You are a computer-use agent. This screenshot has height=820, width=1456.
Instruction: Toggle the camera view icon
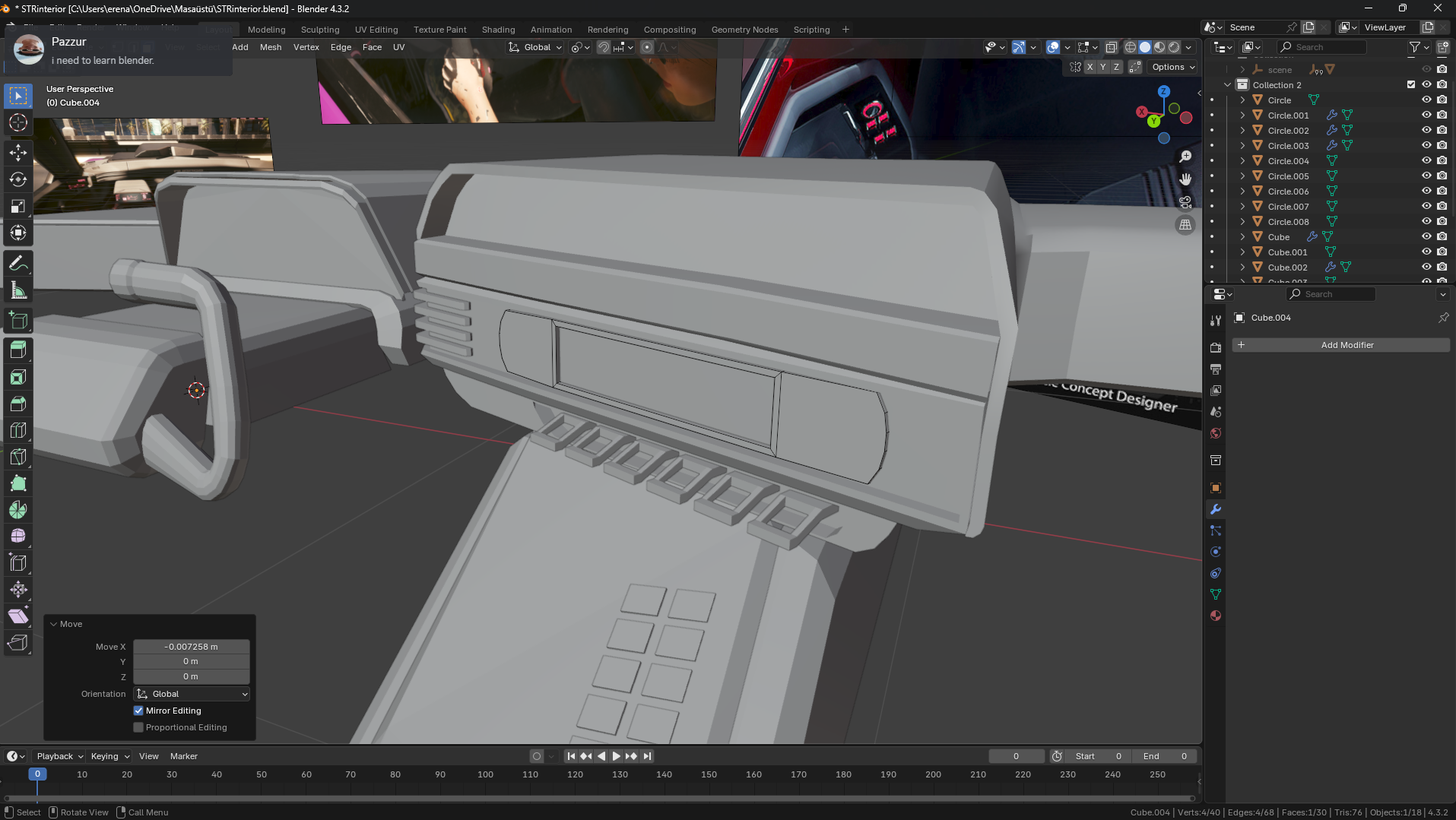click(x=1185, y=202)
